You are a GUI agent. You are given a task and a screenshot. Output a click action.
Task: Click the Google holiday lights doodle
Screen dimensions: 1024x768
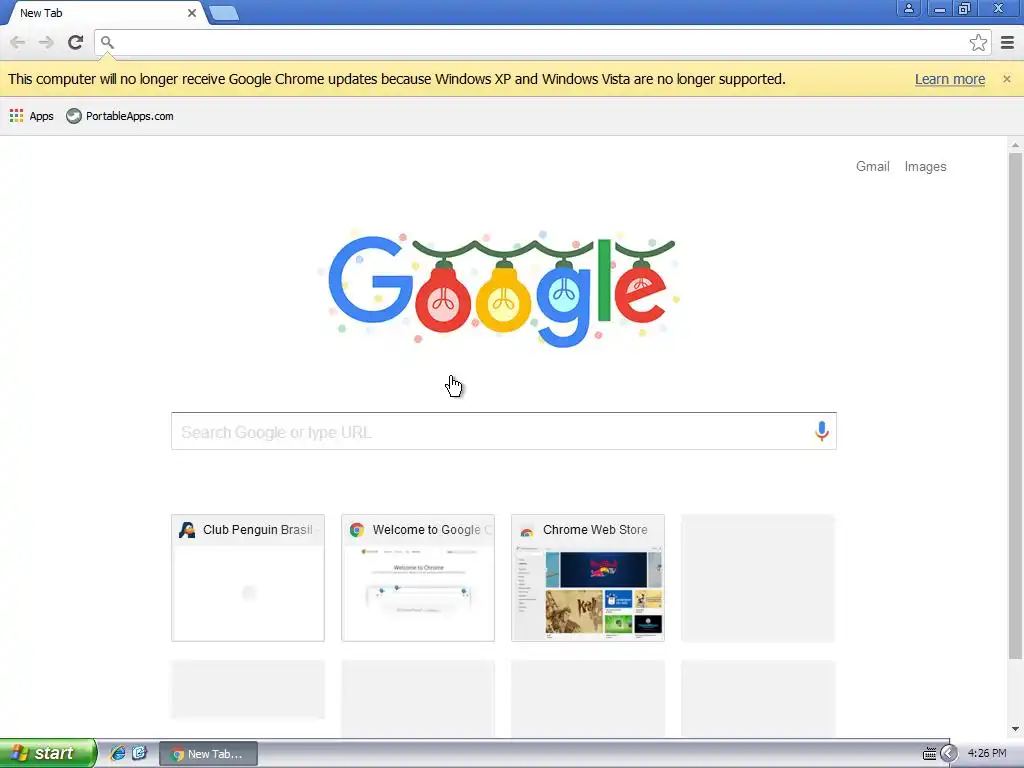[x=502, y=287]
